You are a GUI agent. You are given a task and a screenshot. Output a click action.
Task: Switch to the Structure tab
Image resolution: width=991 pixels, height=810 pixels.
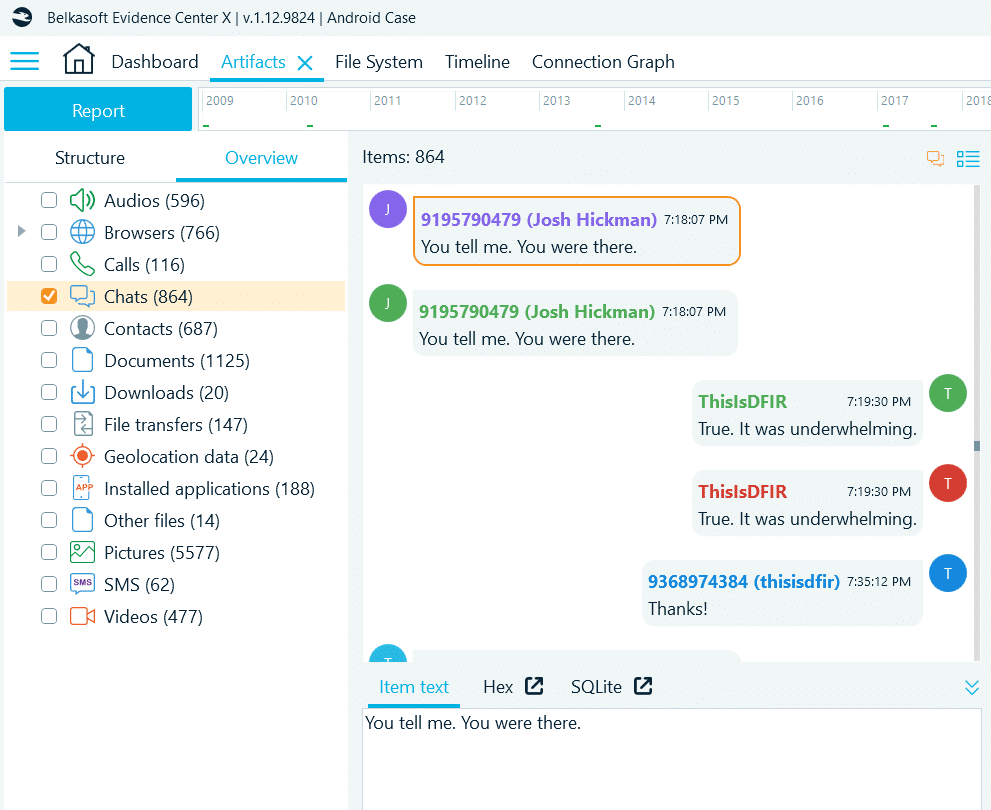pyautogui.click(x=90, y=158)
